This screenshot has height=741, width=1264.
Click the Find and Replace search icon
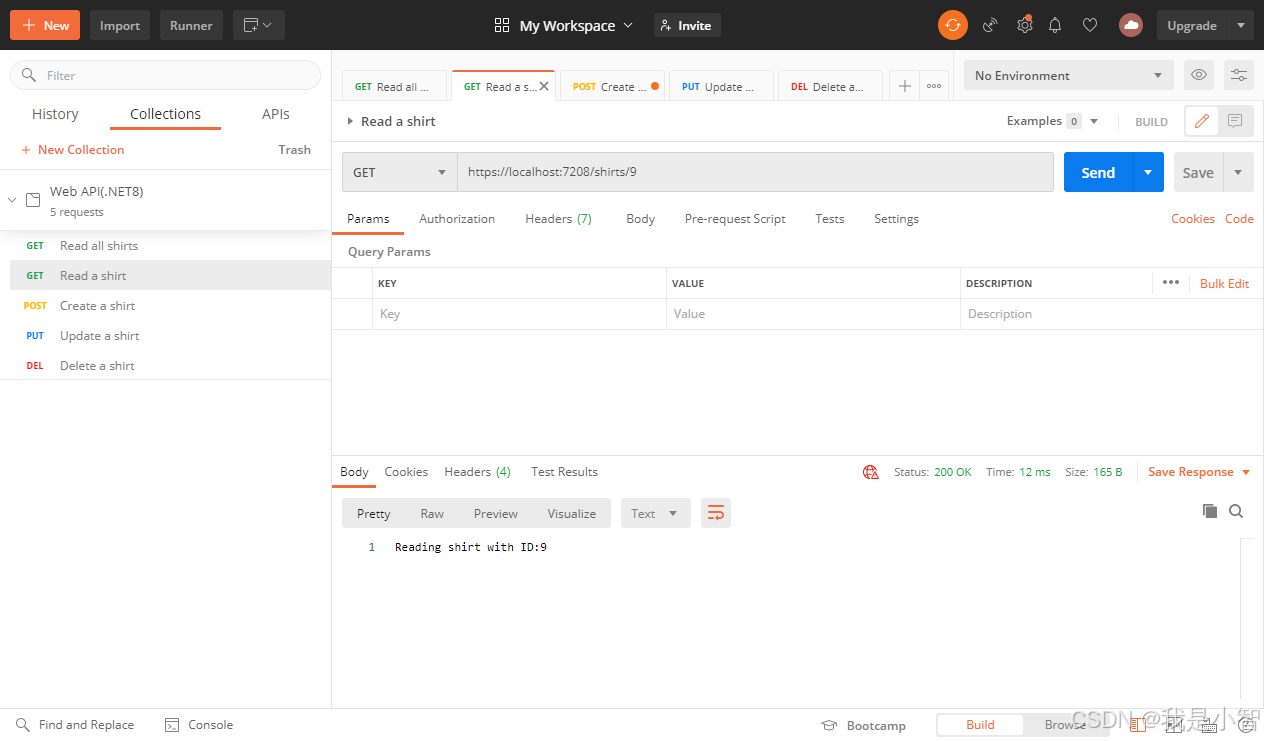click(22, 725)
